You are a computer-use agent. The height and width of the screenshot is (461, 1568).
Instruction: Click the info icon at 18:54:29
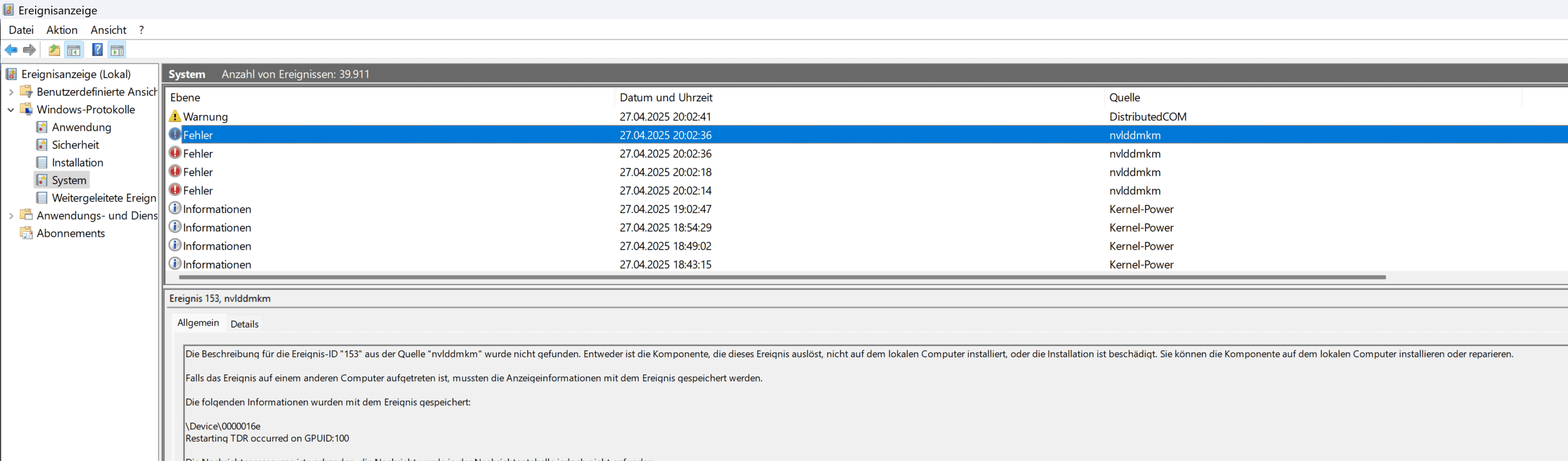point(175,227)
